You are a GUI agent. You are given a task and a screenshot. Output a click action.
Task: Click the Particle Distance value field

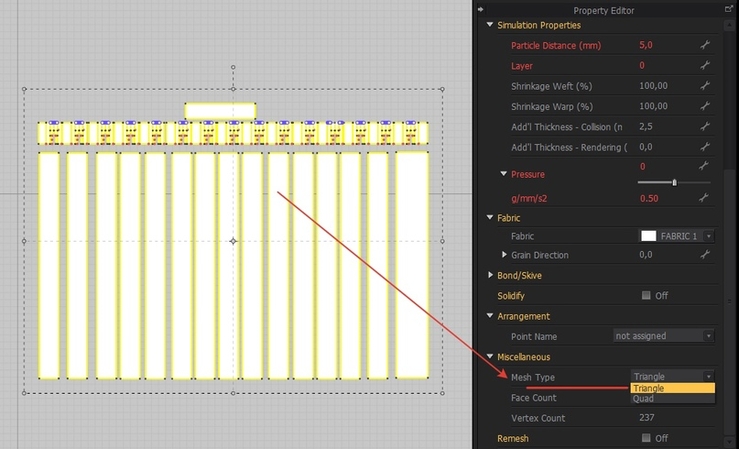[665, 45]
